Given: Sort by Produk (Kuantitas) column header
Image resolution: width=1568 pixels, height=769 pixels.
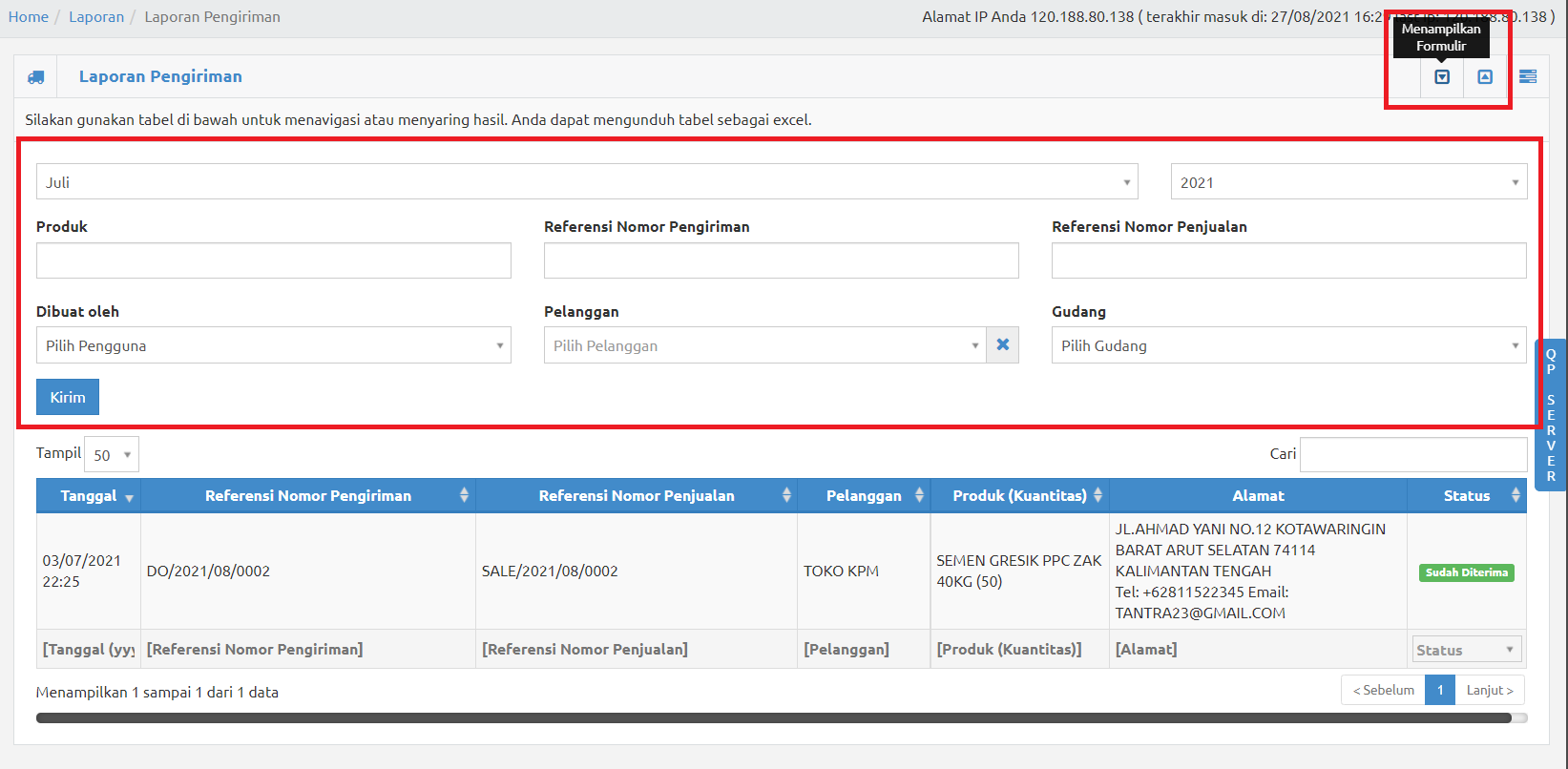Looking at the screenshot, I should tap(1019, 496).
